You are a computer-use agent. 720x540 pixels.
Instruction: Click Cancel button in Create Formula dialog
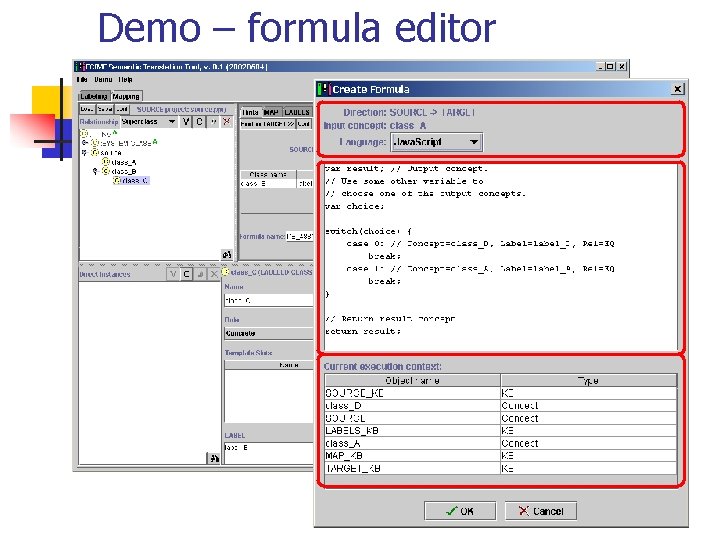[x=541, y=511]
